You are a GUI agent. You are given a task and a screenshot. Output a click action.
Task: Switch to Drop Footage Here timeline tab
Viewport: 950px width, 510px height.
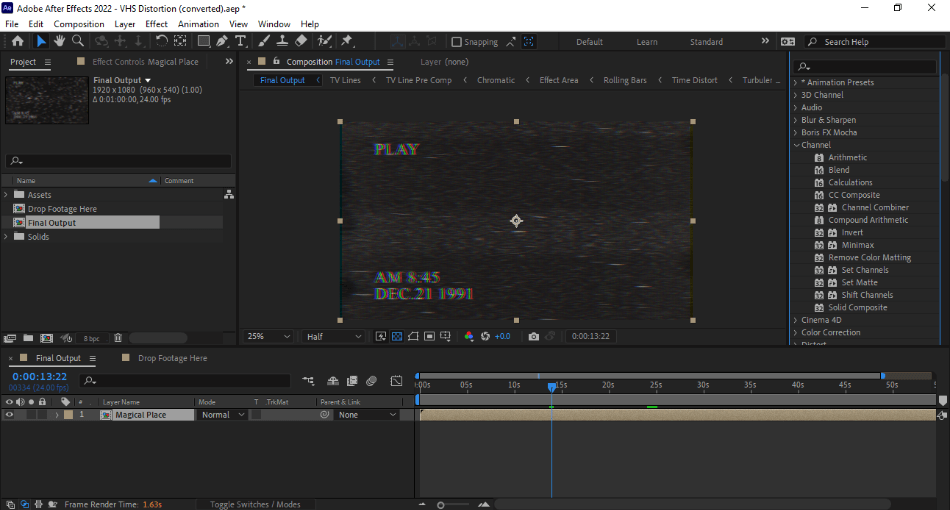click(172, 358)
